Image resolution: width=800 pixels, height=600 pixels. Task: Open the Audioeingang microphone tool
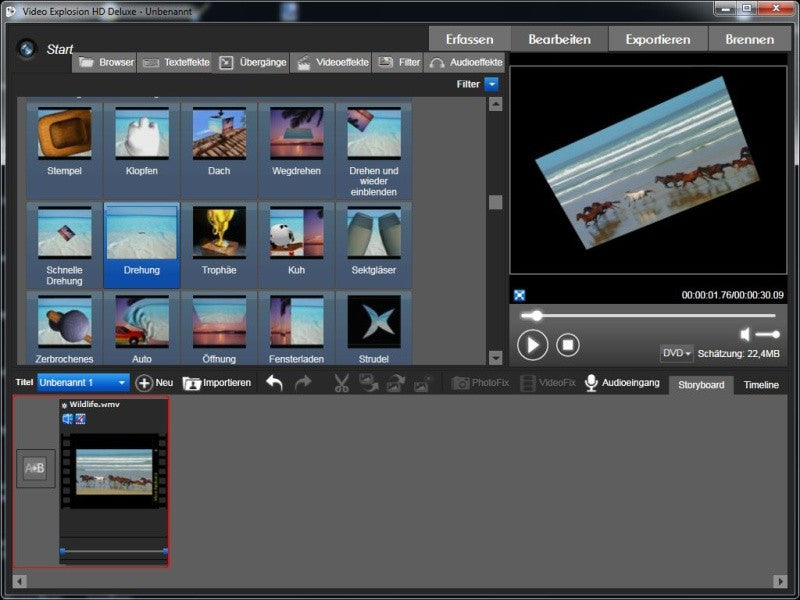(622, 383)
